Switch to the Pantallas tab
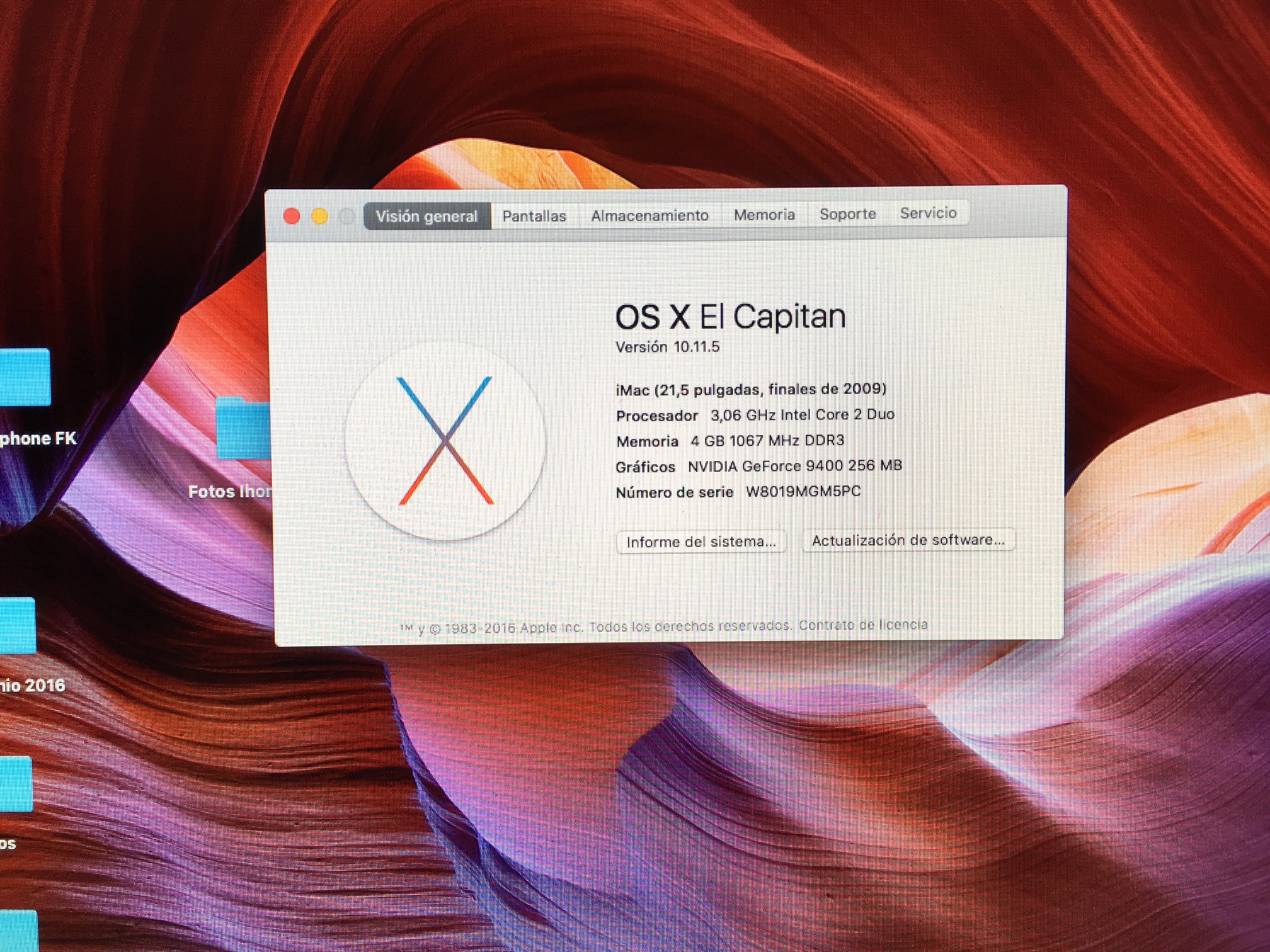Image resolution: width=1270 pixels, height=952 pixels. tap(534, 216)
